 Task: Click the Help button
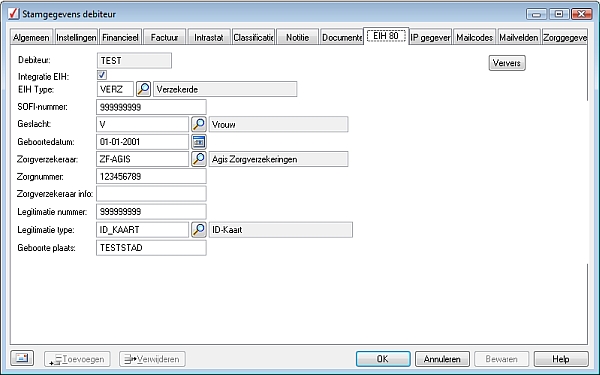tap(561, 359)
